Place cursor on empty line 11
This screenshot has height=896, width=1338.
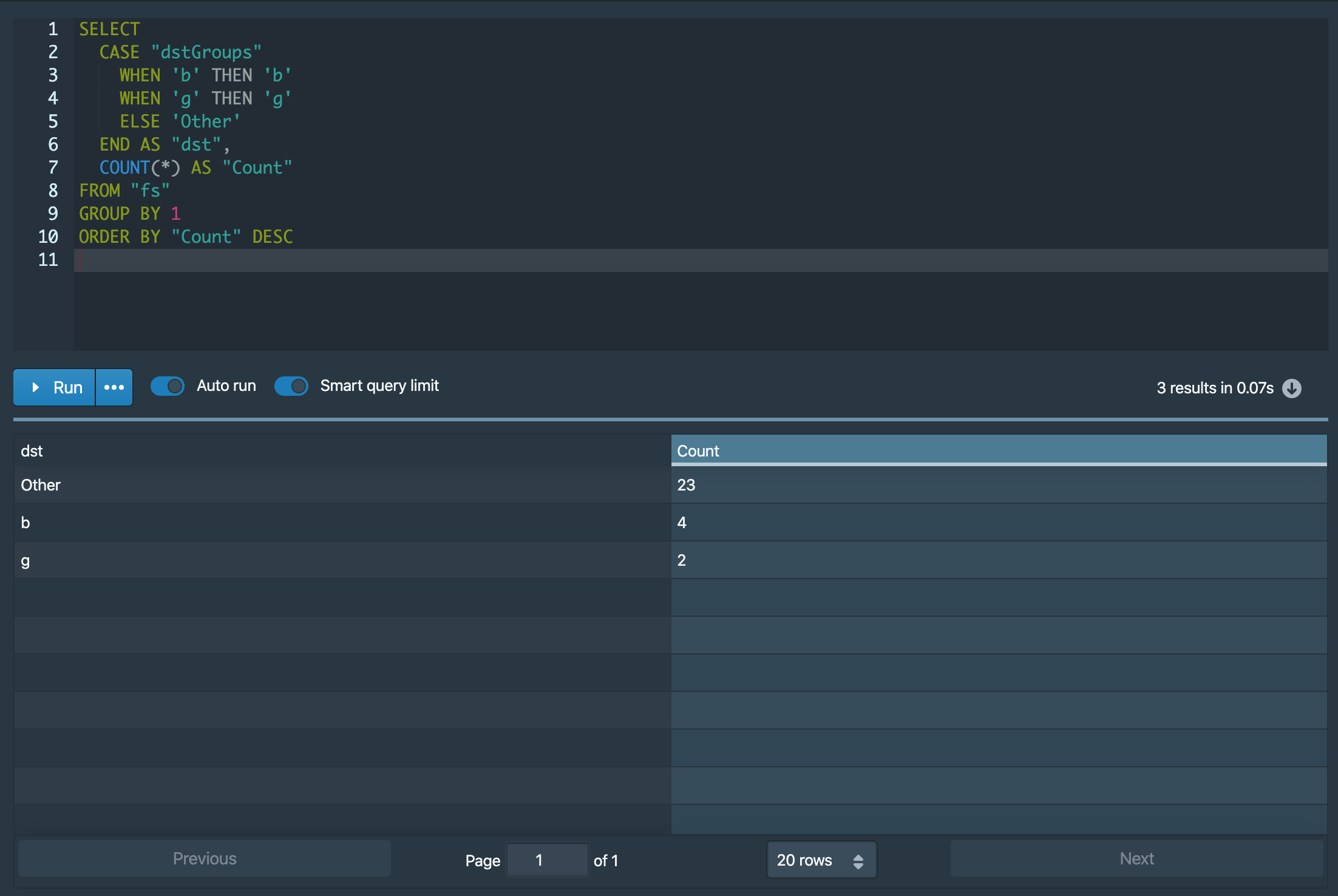(x=364, y=260)
